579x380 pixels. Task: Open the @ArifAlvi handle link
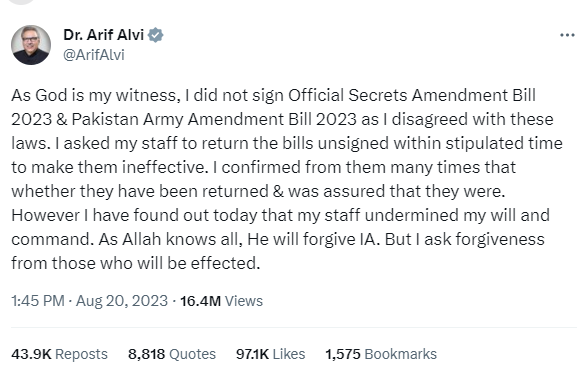point(94,55)
